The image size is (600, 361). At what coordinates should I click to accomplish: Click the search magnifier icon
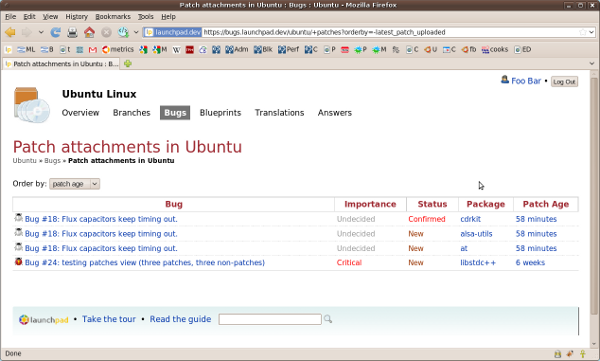[328, 319]
